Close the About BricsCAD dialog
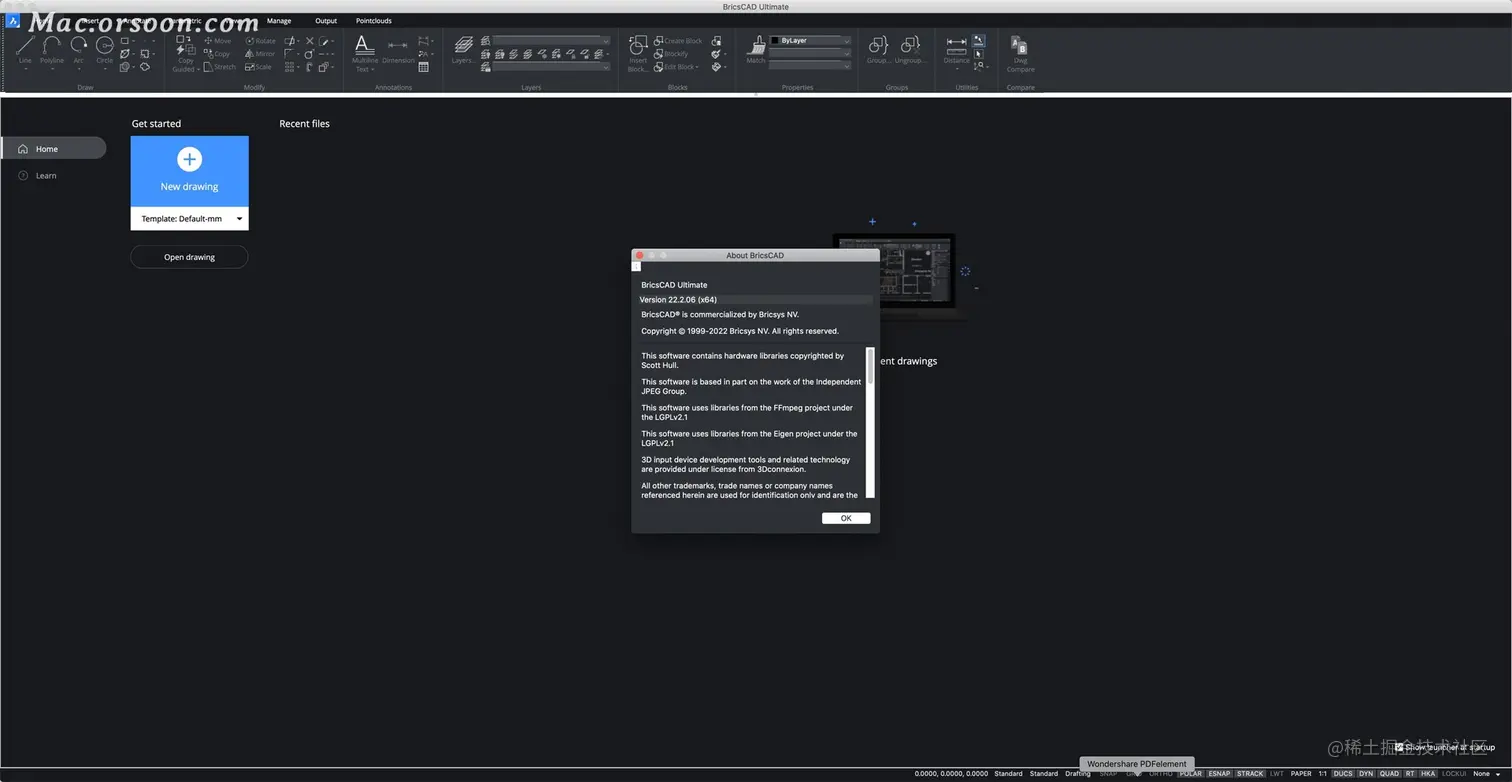 point(640,255)
